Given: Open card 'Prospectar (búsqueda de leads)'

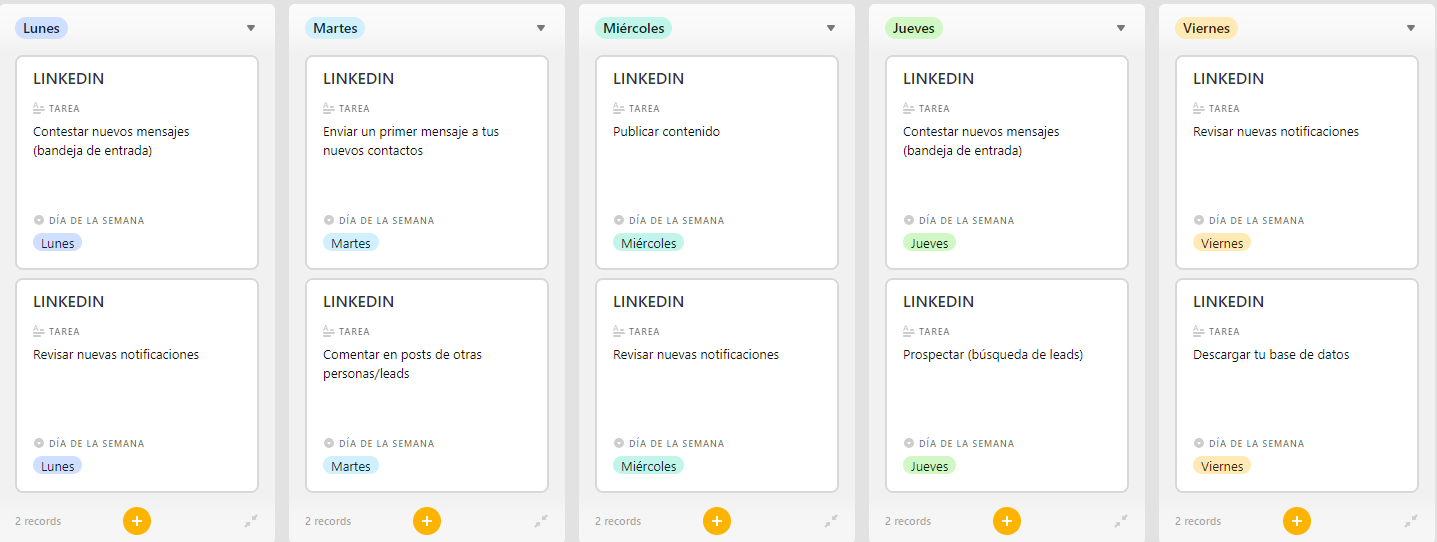Looking at the screenshot, I should 1007,386.
